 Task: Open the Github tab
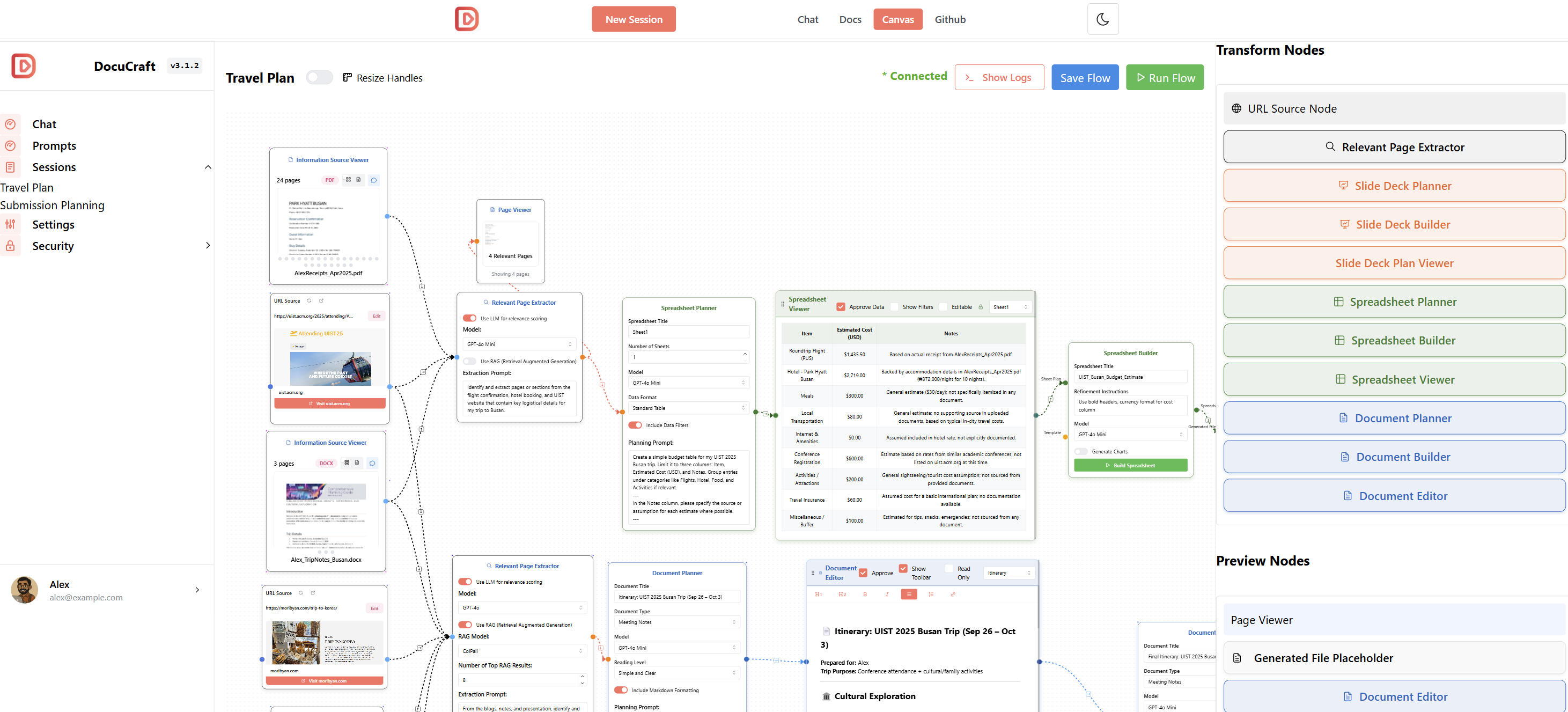[949, 19]
